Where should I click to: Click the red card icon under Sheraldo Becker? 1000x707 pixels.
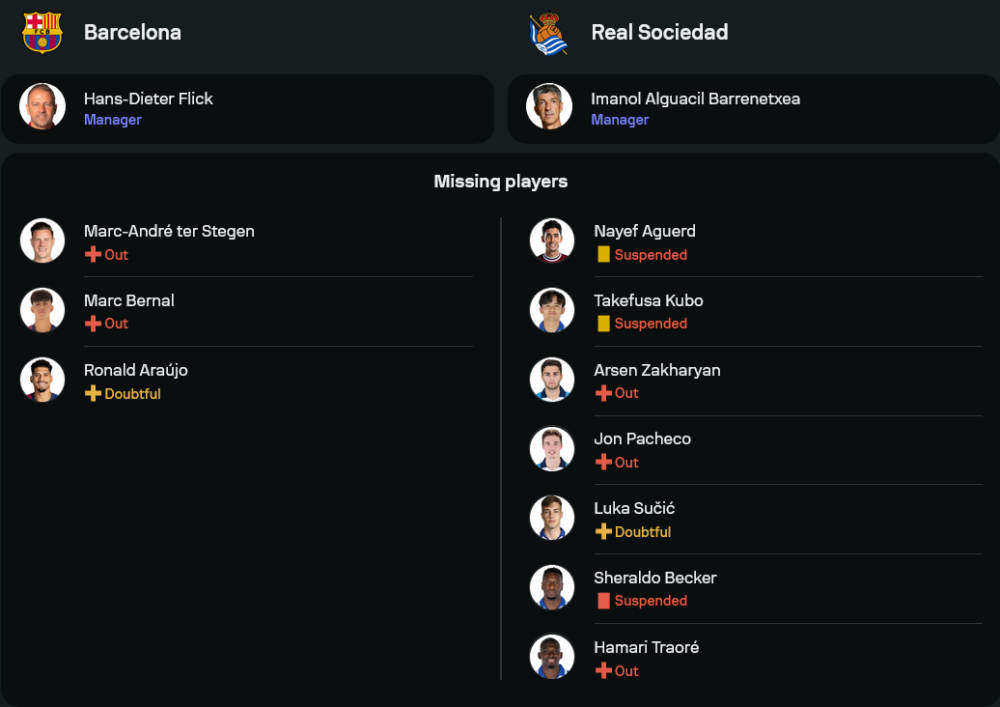click(x=603, y=601)
